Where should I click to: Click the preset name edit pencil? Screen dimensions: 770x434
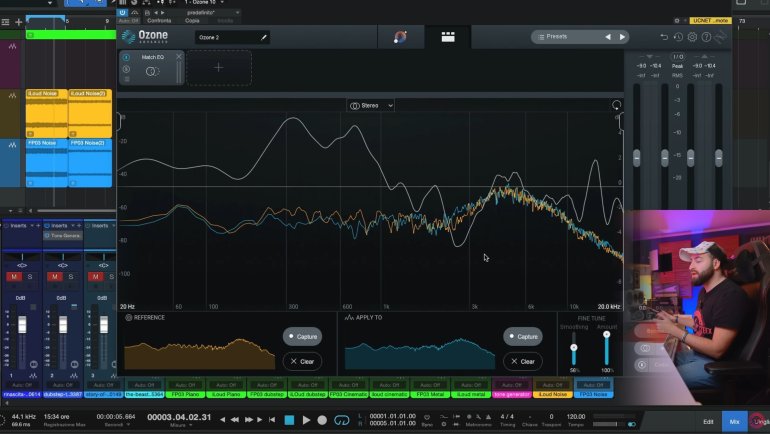[x=264, y=37]
